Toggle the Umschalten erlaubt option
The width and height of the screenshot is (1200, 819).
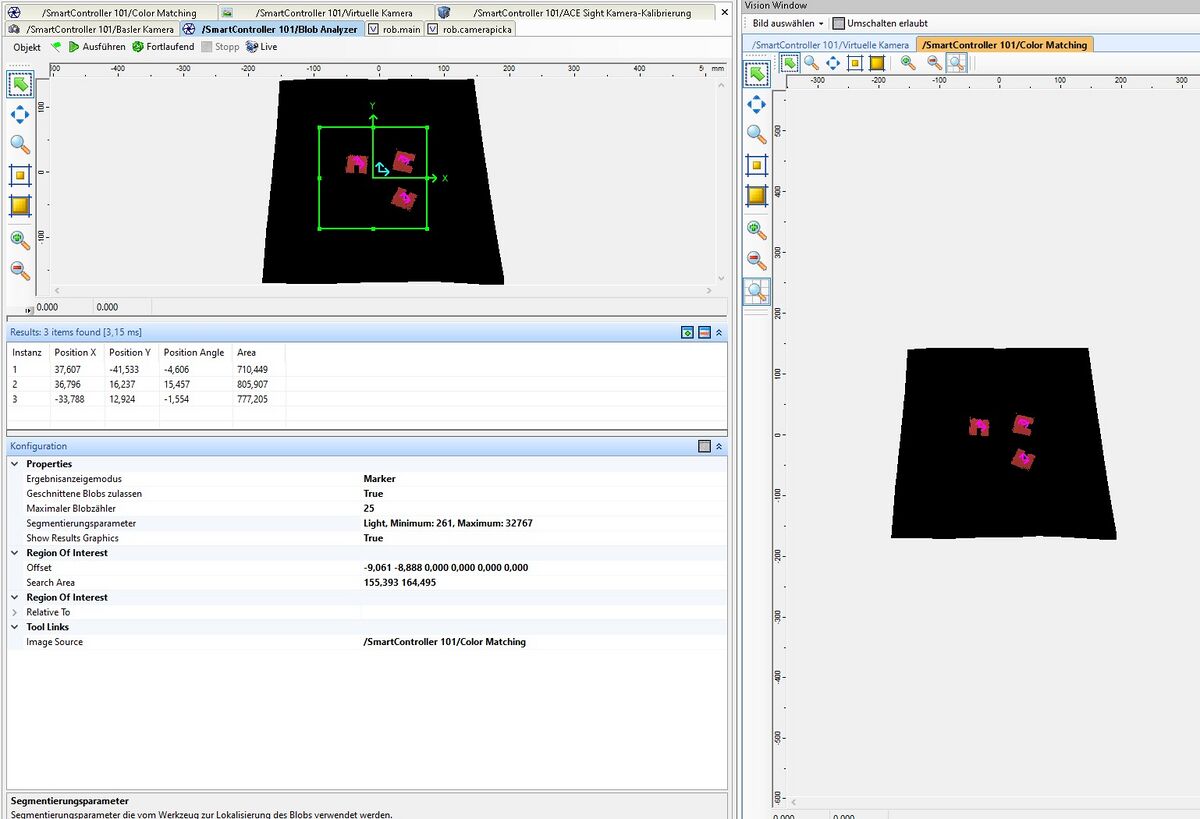[x=839, y=23]
